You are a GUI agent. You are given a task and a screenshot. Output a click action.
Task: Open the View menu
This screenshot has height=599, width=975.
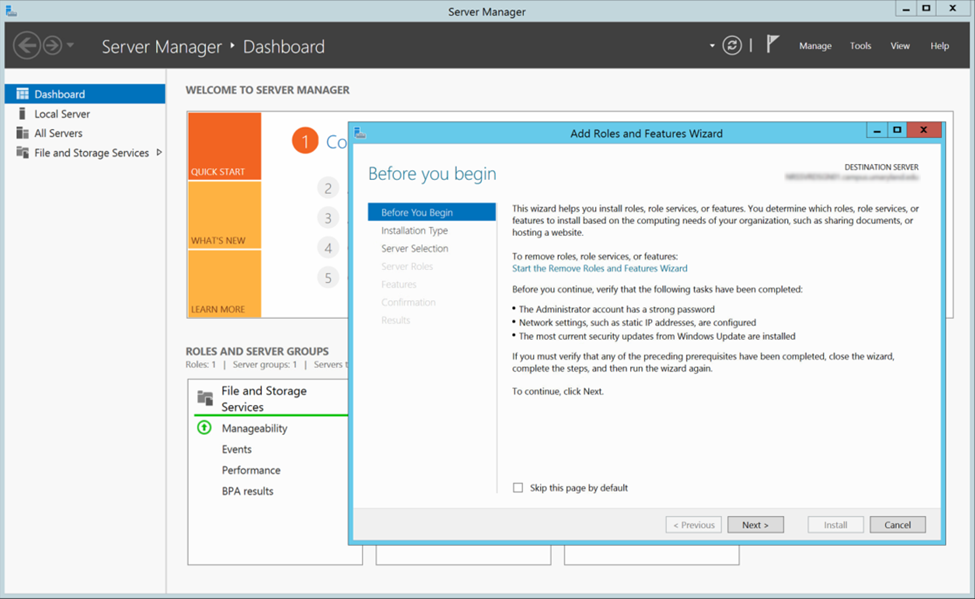(x=900, y=45)
